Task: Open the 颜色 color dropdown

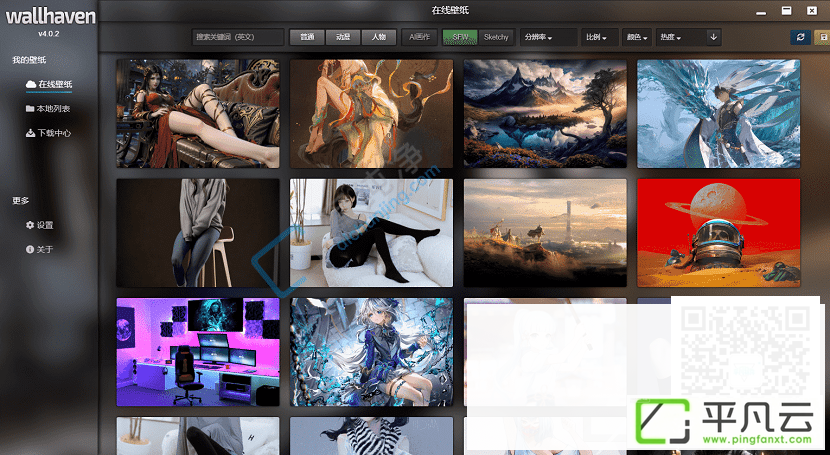Action: pos(637,37)
